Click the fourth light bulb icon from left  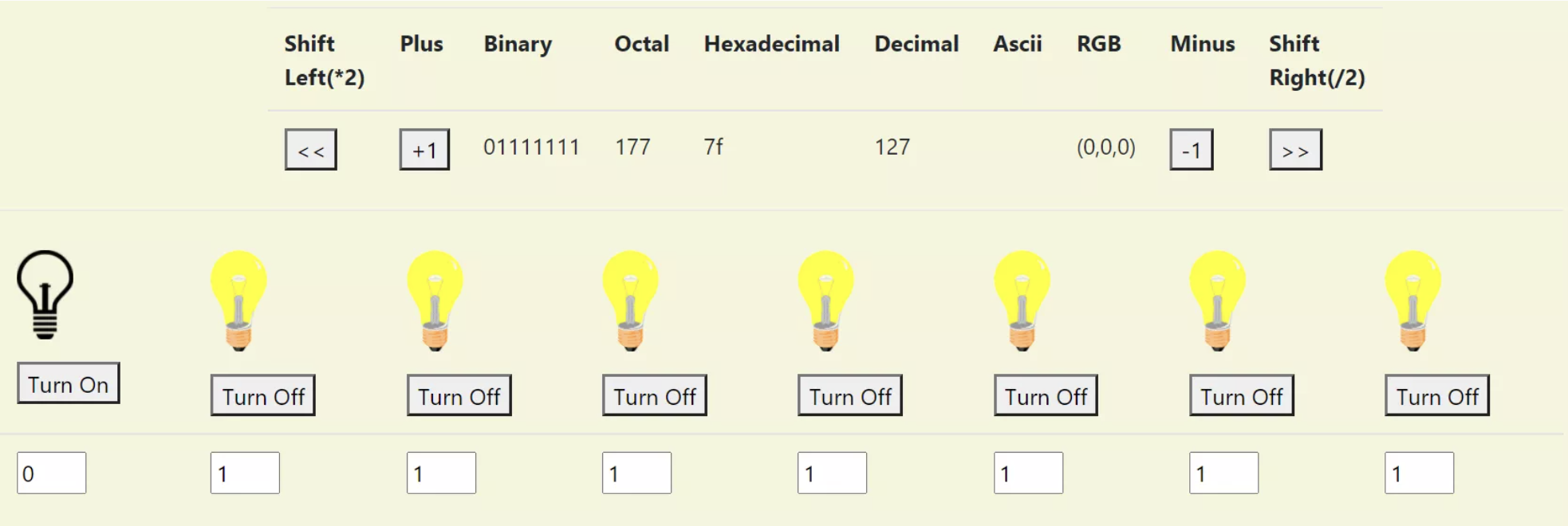click(x=630, y=301)
